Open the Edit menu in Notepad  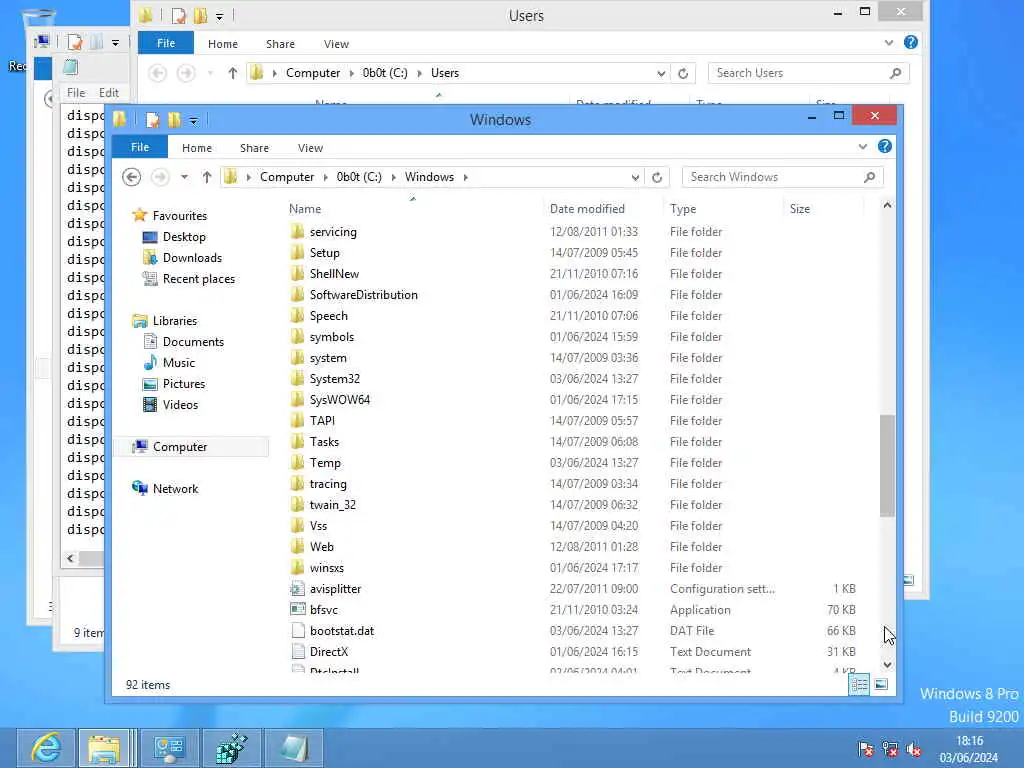(108, 93)
